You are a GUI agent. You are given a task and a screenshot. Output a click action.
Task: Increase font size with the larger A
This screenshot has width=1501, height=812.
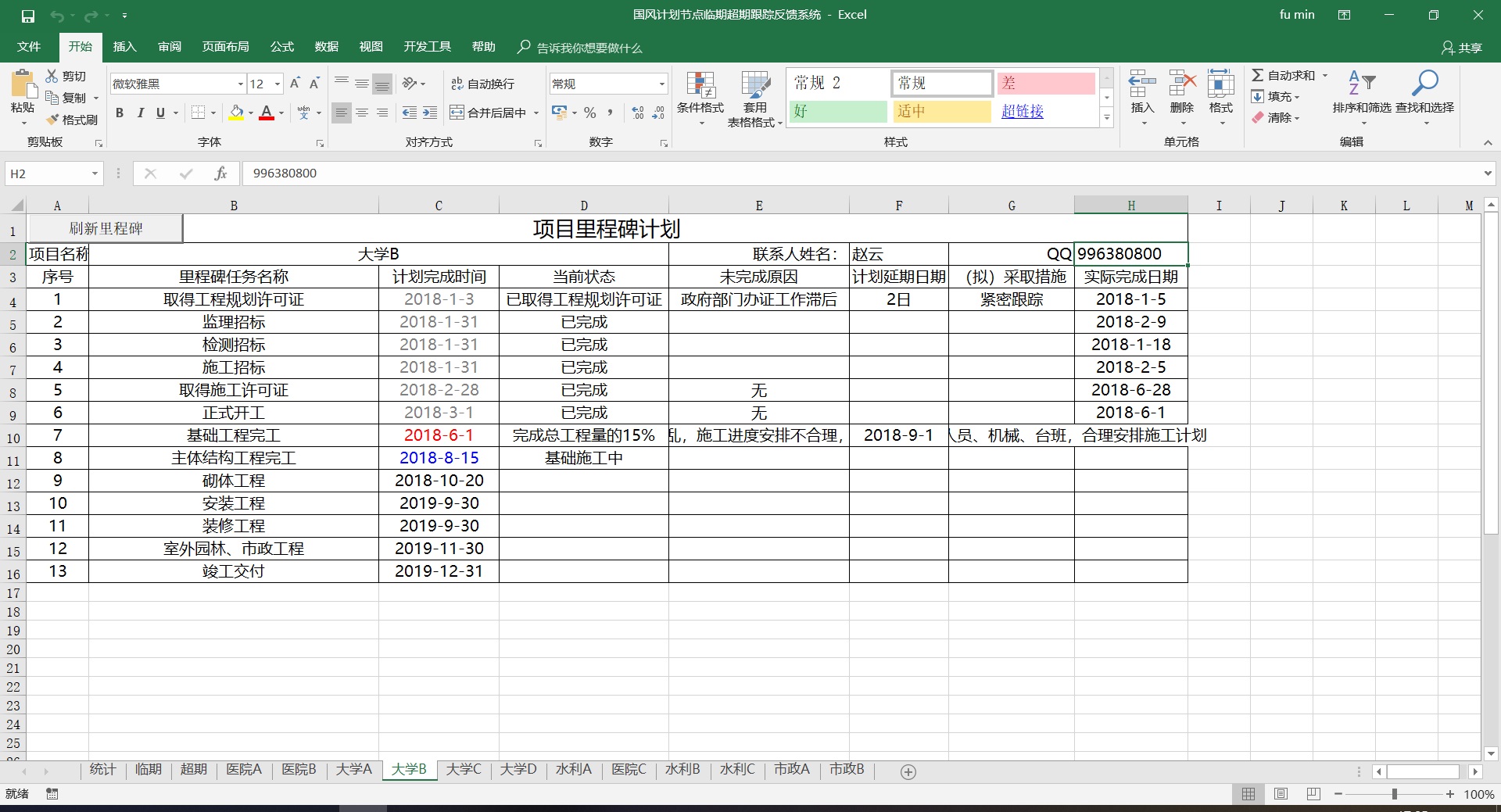coord(295,84)
